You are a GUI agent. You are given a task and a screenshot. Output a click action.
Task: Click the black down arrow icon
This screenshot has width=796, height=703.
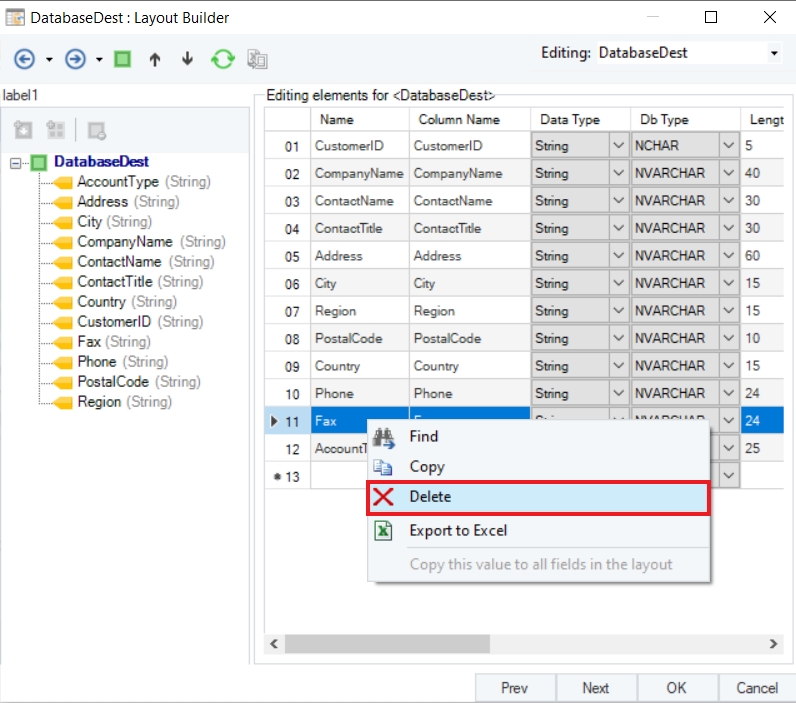[187, 59]
